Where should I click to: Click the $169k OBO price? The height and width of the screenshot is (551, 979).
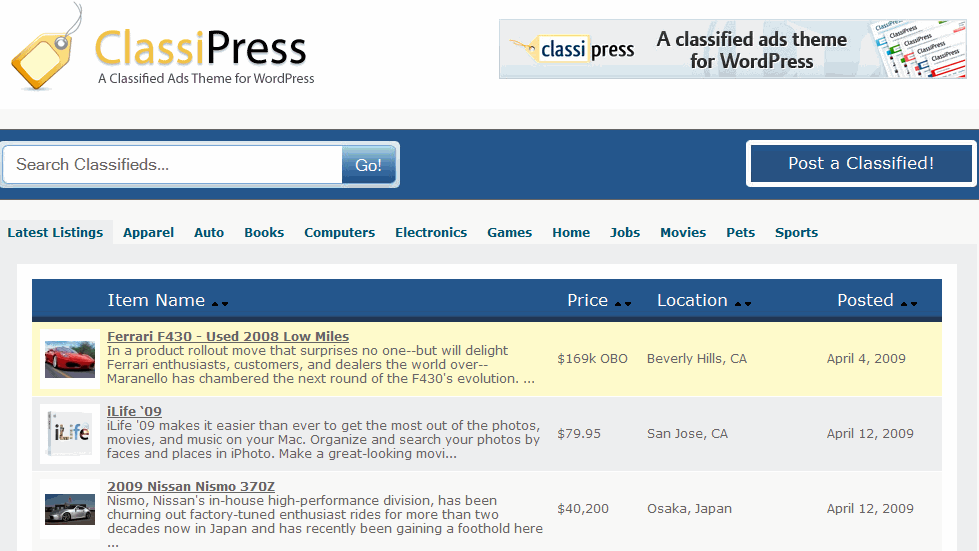(592, 359)
